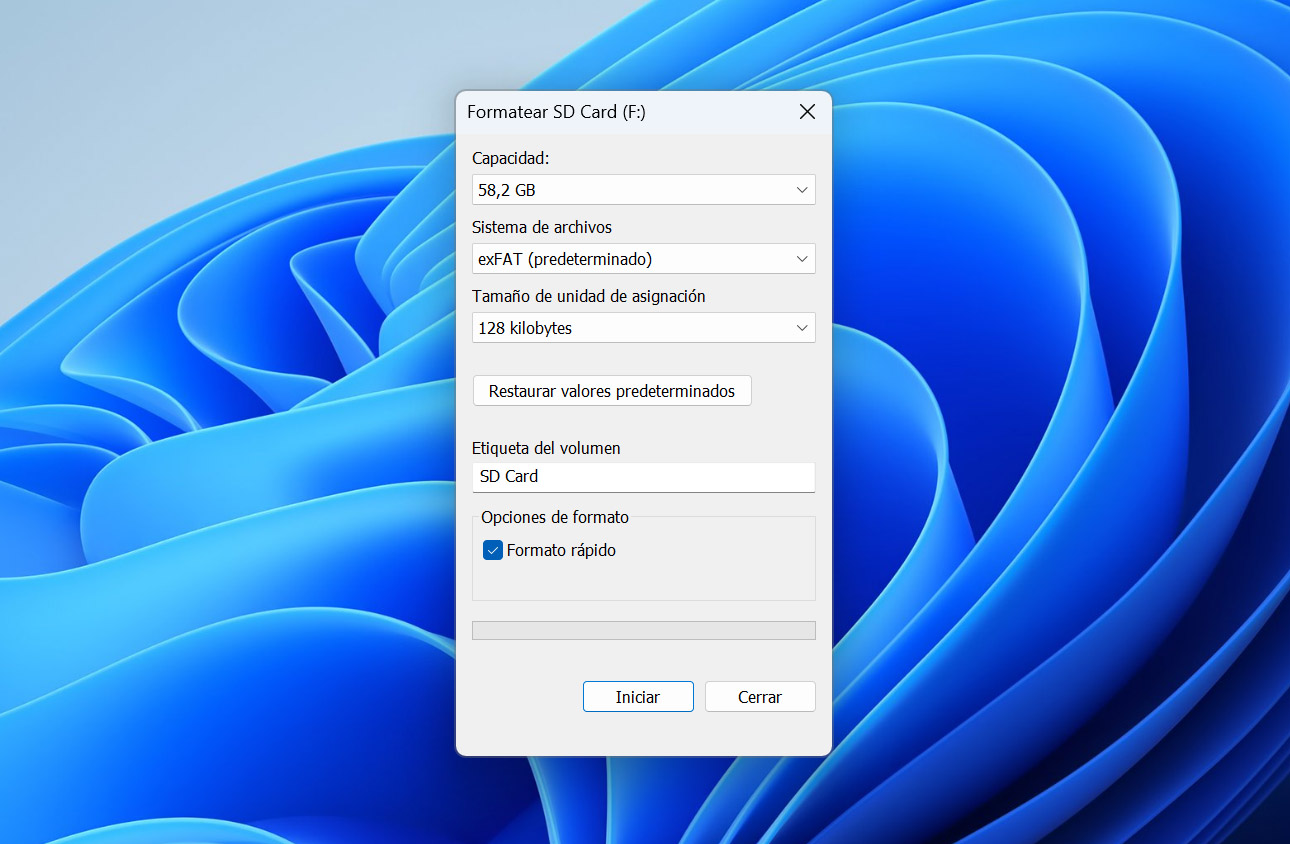Viewport: 1290px width, 844px height.
Task: Click the Tamaño de unidad de asignación label
Action: coord(589,296)
